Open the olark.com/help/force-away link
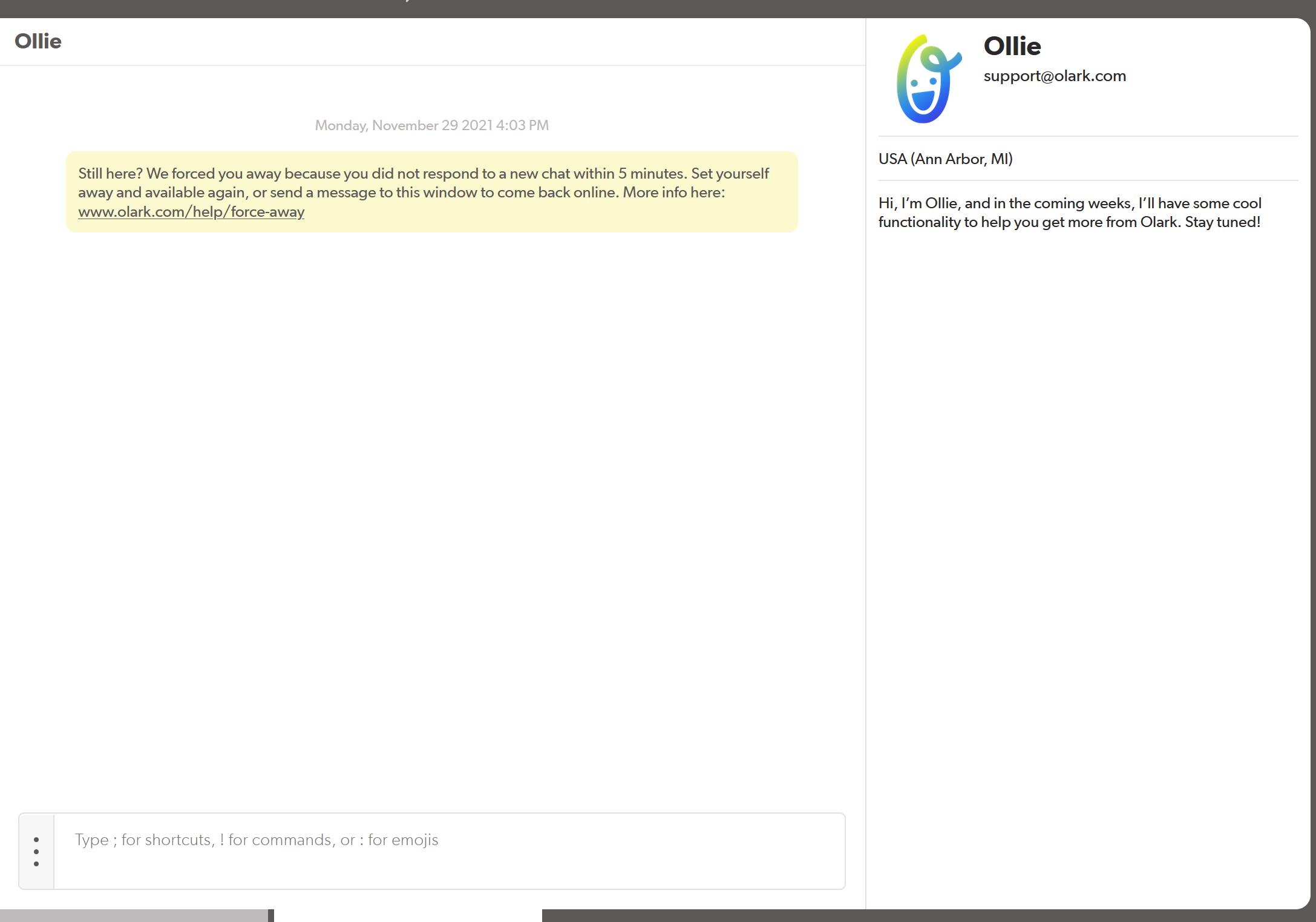This screenshot has width=1316, height=922. (191, 212)
